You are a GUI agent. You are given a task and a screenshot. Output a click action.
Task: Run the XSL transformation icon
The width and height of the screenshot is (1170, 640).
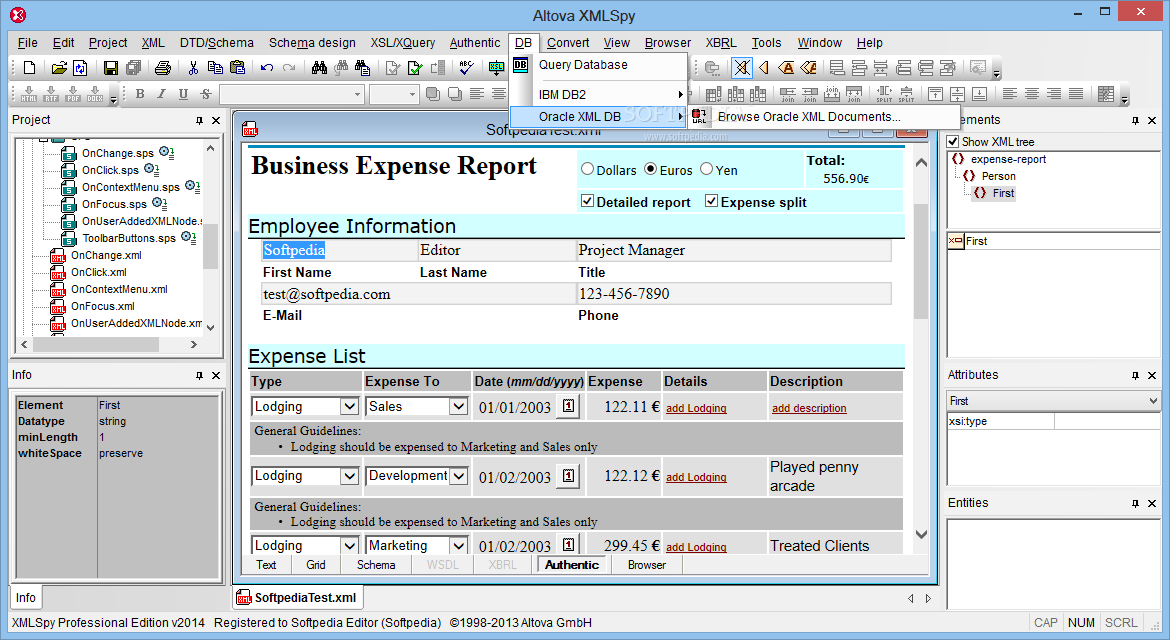[496, 68]
